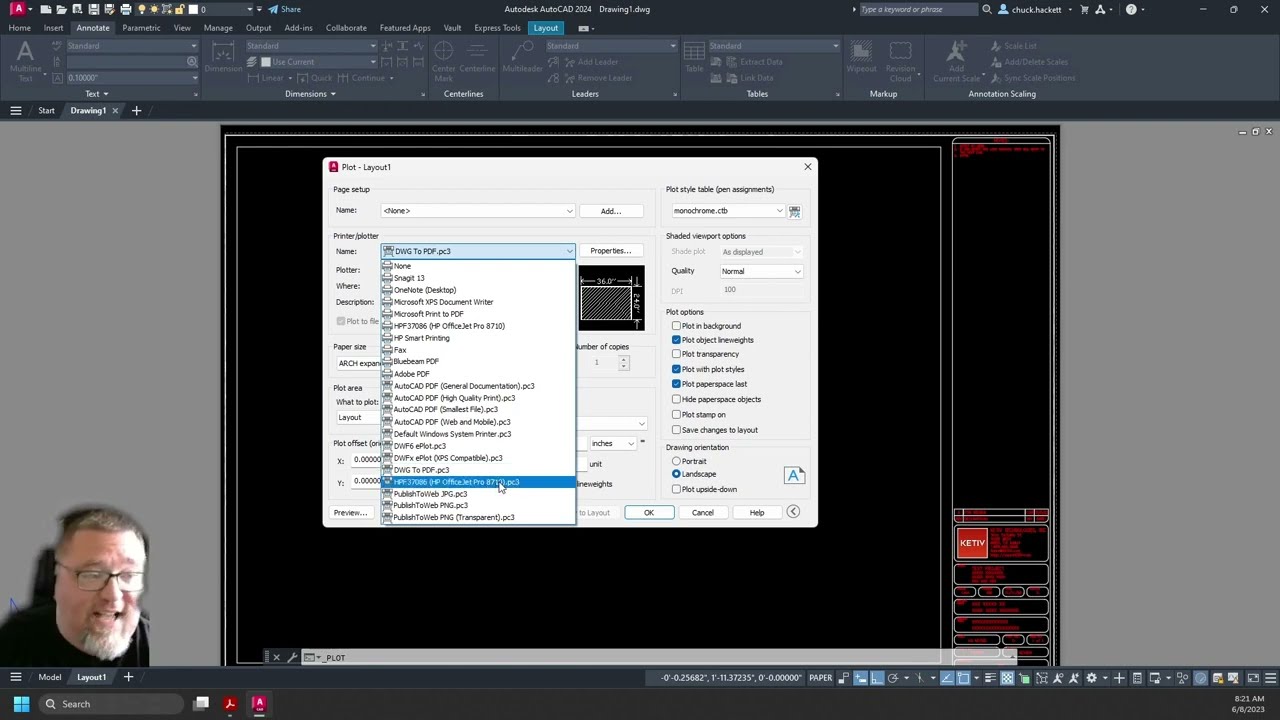Open the plot scale inches units dropdown
This screenshot has height=720, width=1280.
coord(612,443)
